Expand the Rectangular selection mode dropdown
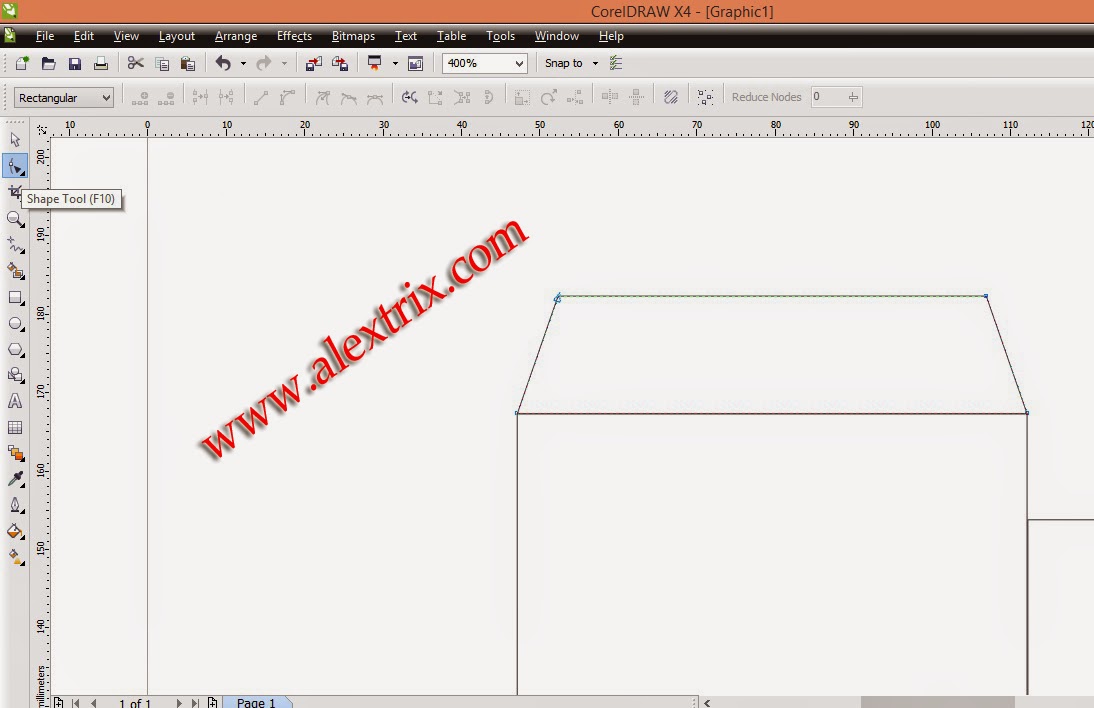Image resolution: width=1094 pixels, height=708 pixels. [x=106, y=98]
